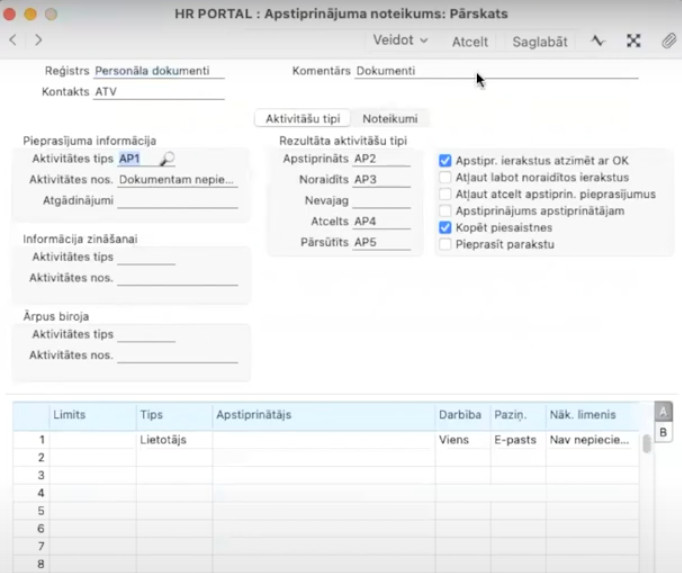Switch table to the B column view
The height and width of the screenshot is (573, 682).
tap(662, 432)
